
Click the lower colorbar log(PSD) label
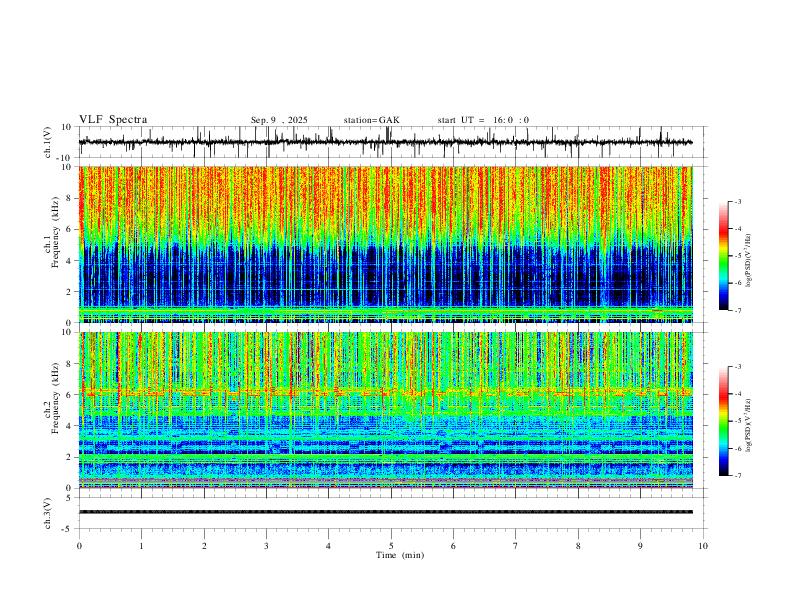click(x=749, y=425)
